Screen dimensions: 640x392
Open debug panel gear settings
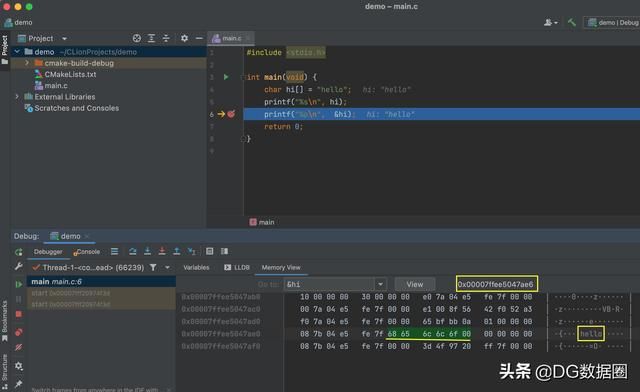(x=19, y=366)
